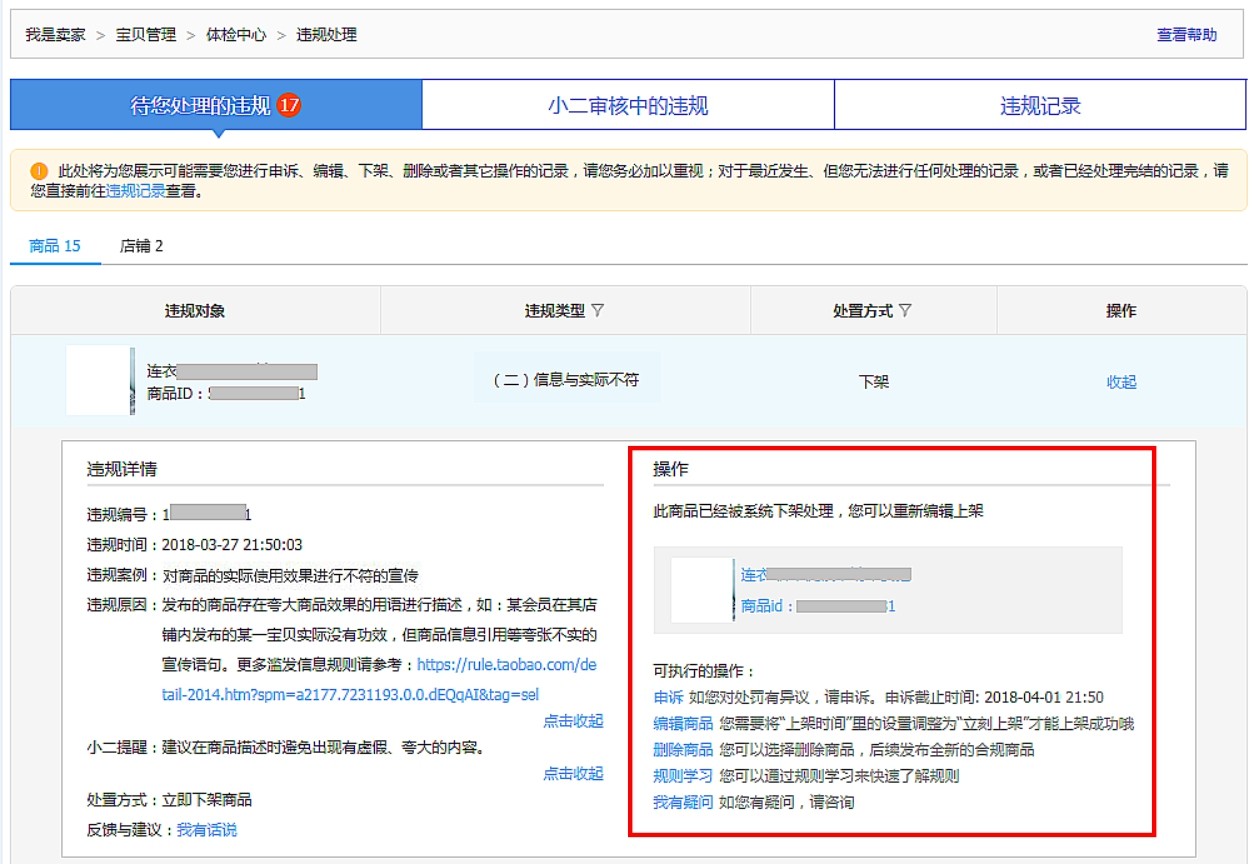
Task: Open the product thumbnail in 操作 panel
Action: [x=703, y=590]
